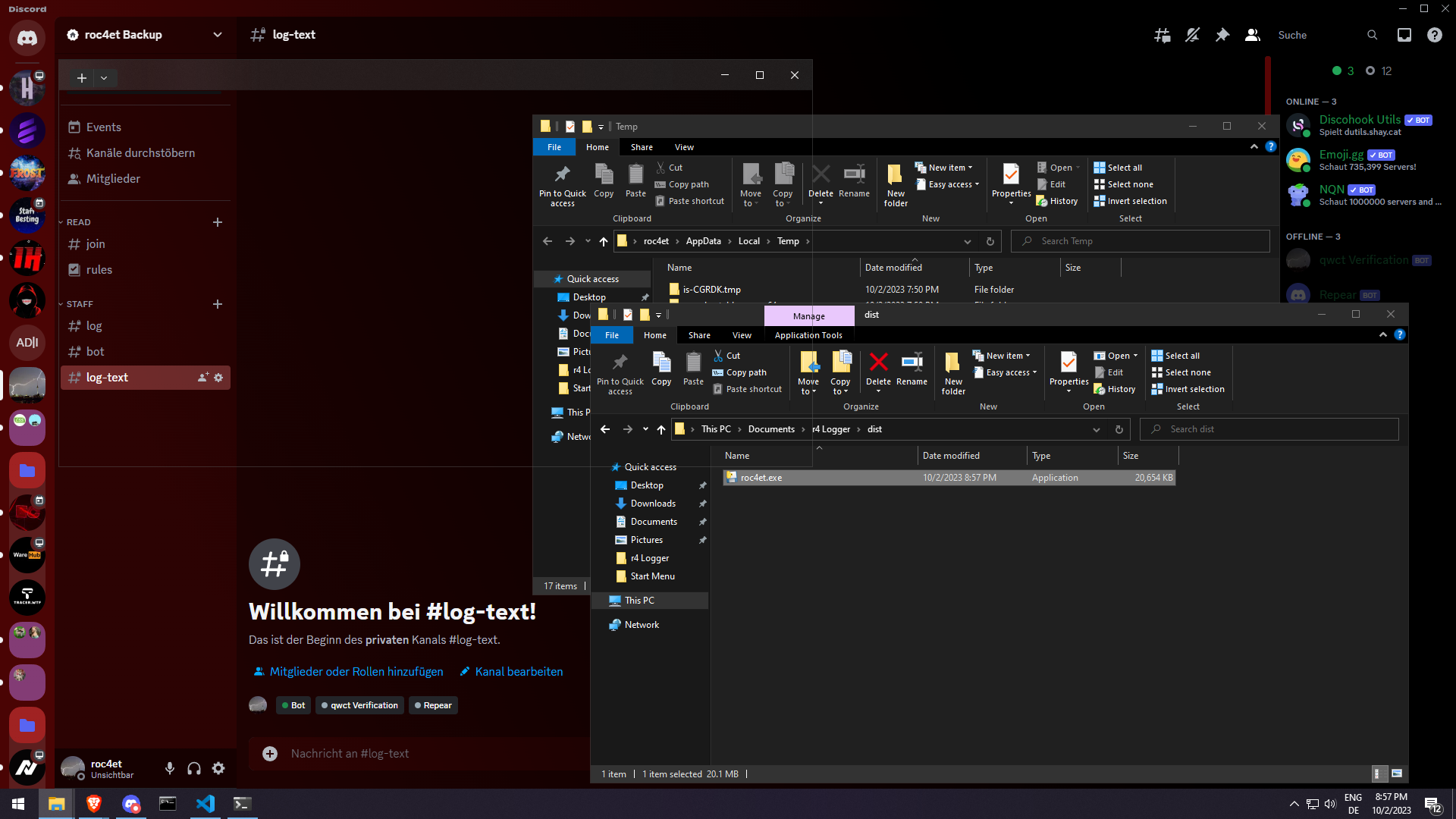Switch to View tab in Temp window
Viewport: 1456px width, 819px height.
684,147
